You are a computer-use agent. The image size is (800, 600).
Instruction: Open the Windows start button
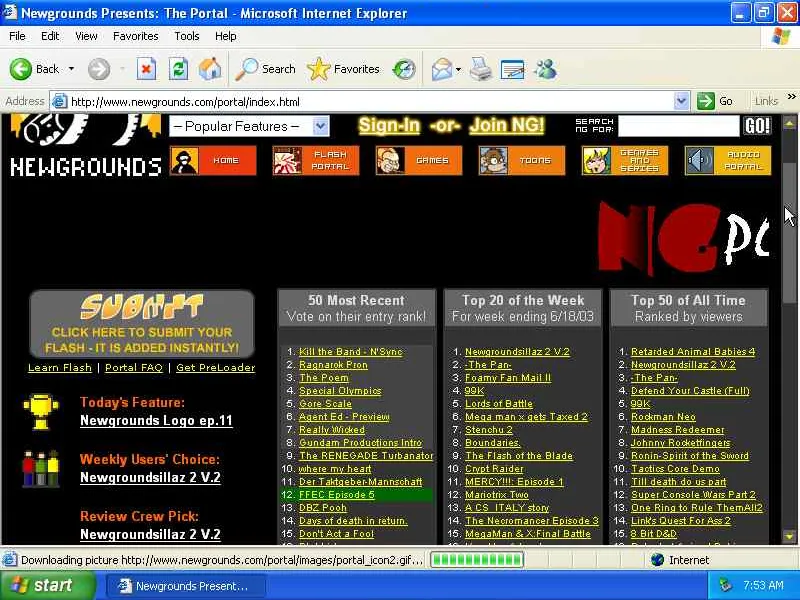tap(47, 585)
